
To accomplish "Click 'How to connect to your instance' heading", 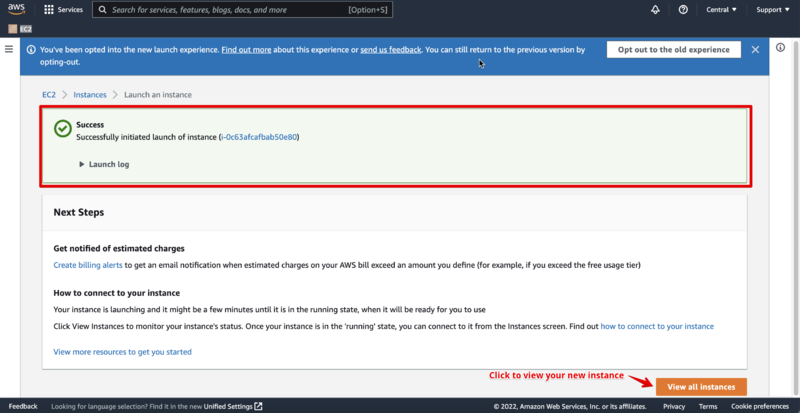I will 117,293.
